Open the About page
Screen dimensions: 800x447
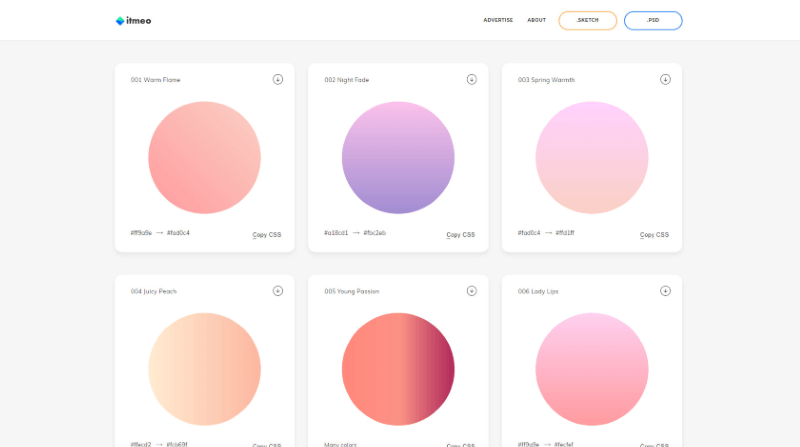click(x=536, y=20)
